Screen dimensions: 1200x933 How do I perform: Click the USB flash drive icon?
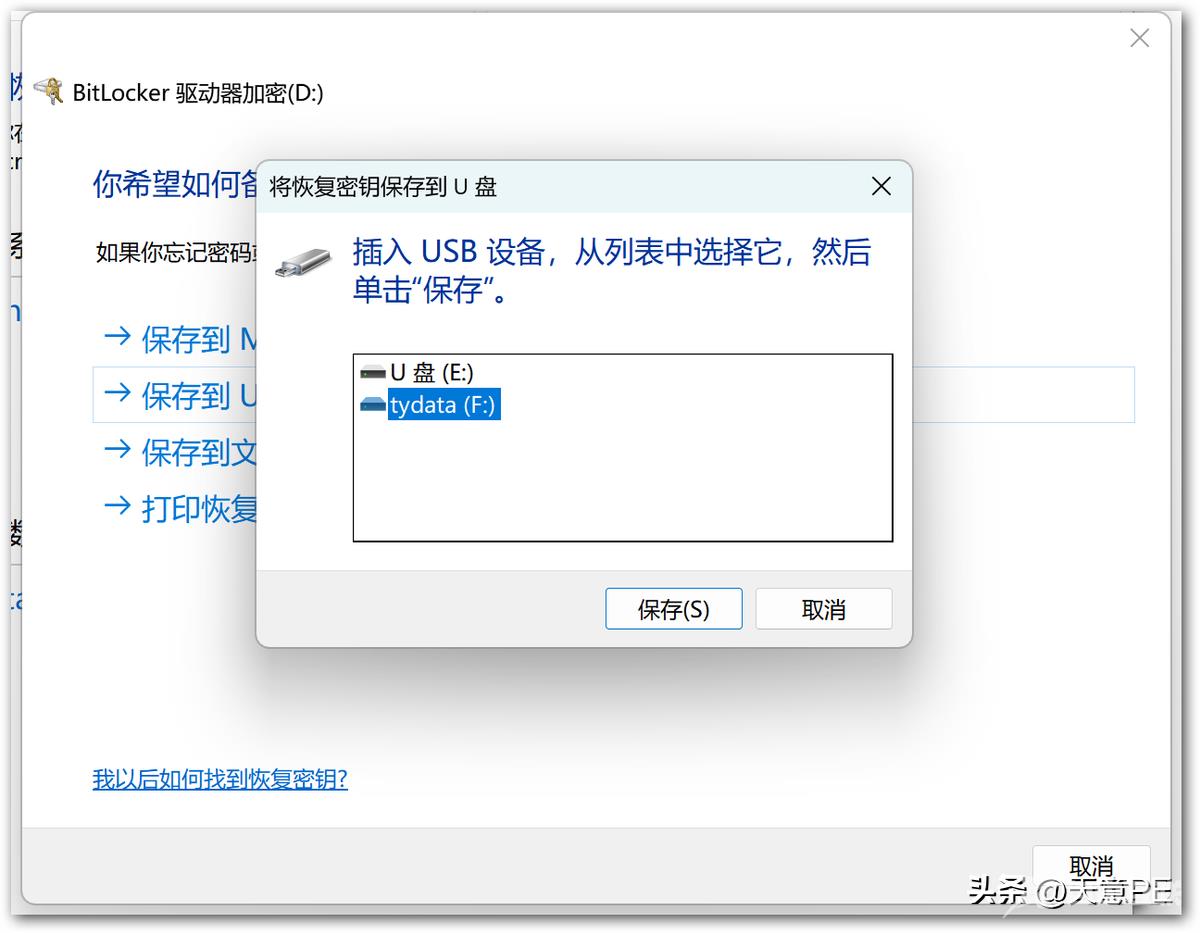coord(303,263)
